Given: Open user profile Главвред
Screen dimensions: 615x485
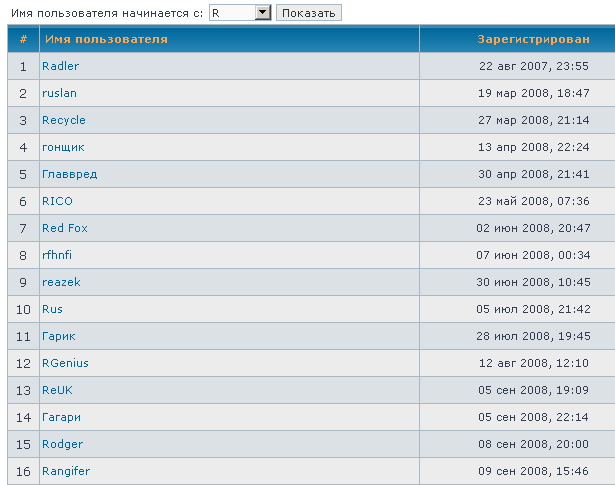Looking at the screenshot, I should tap(70, 174).
